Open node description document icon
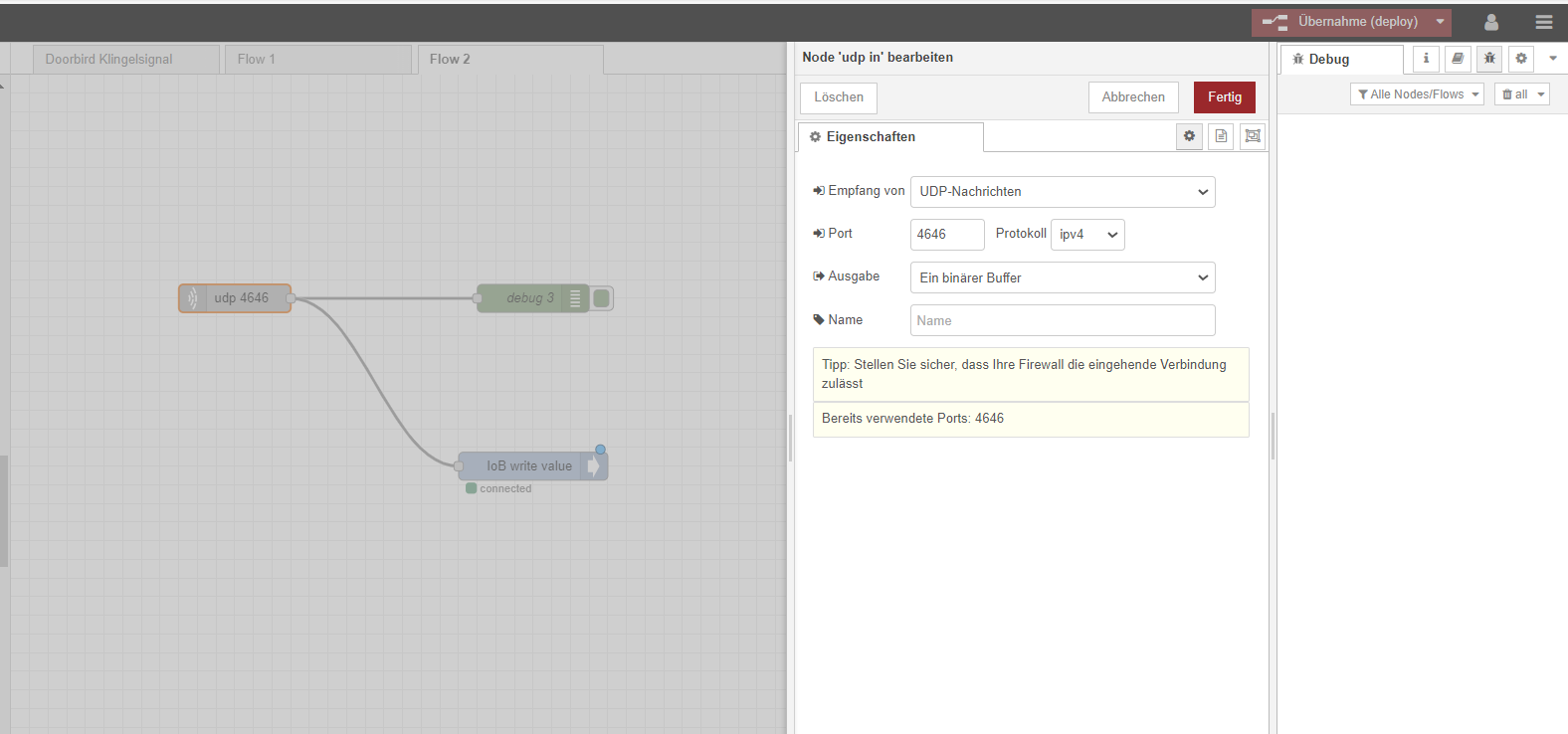Screen dimensions: 1568x734 coord(1221,136)
